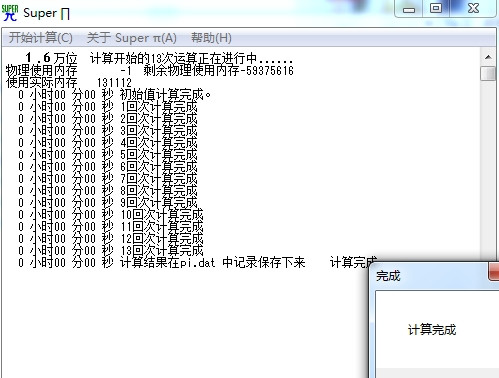The height and width of the screenshot is (378, 499).
Task: Close the 完成 dialog with red button
Action: tap(494, 271)
